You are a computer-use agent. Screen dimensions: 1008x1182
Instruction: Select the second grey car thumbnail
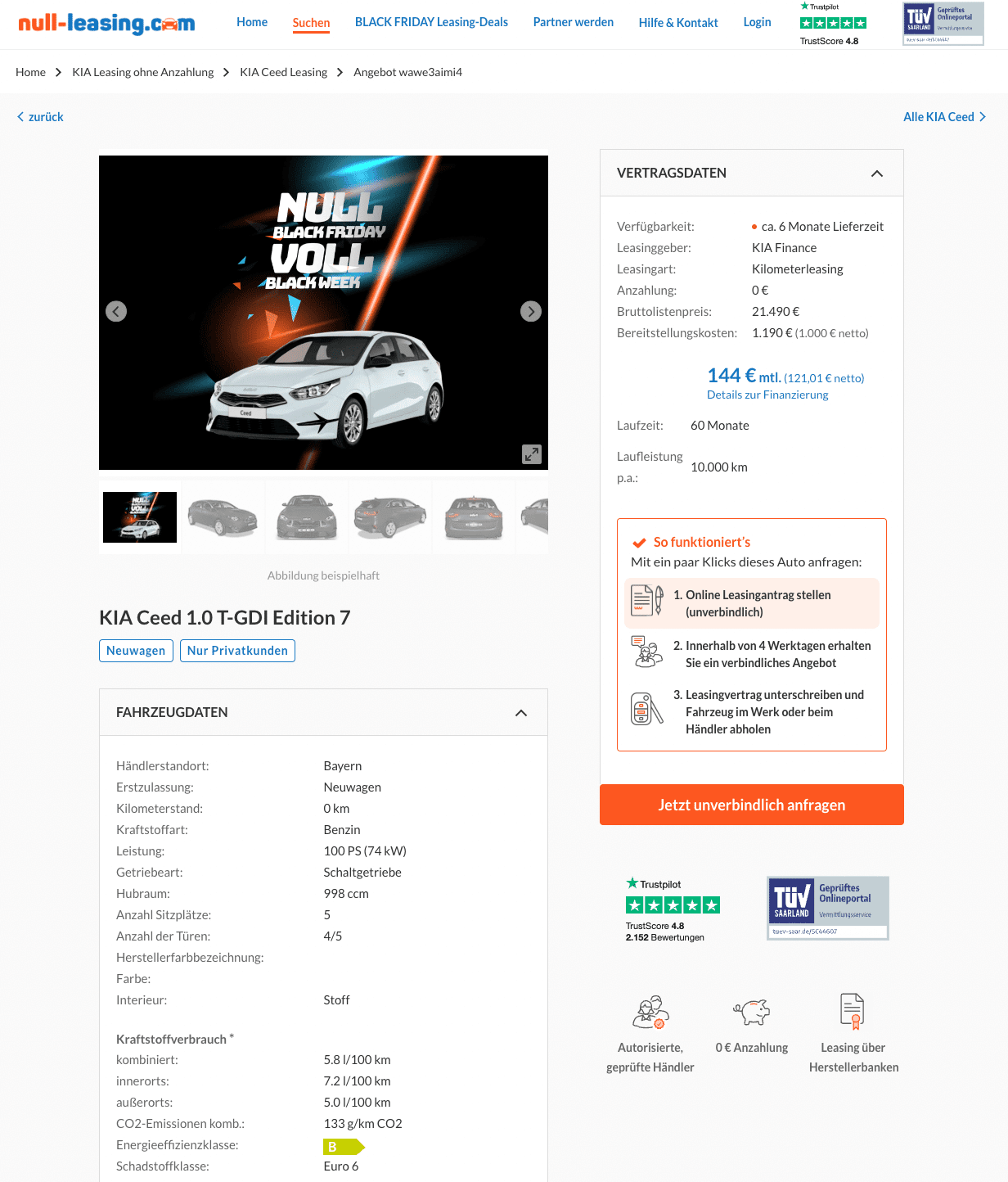[307, 517]
